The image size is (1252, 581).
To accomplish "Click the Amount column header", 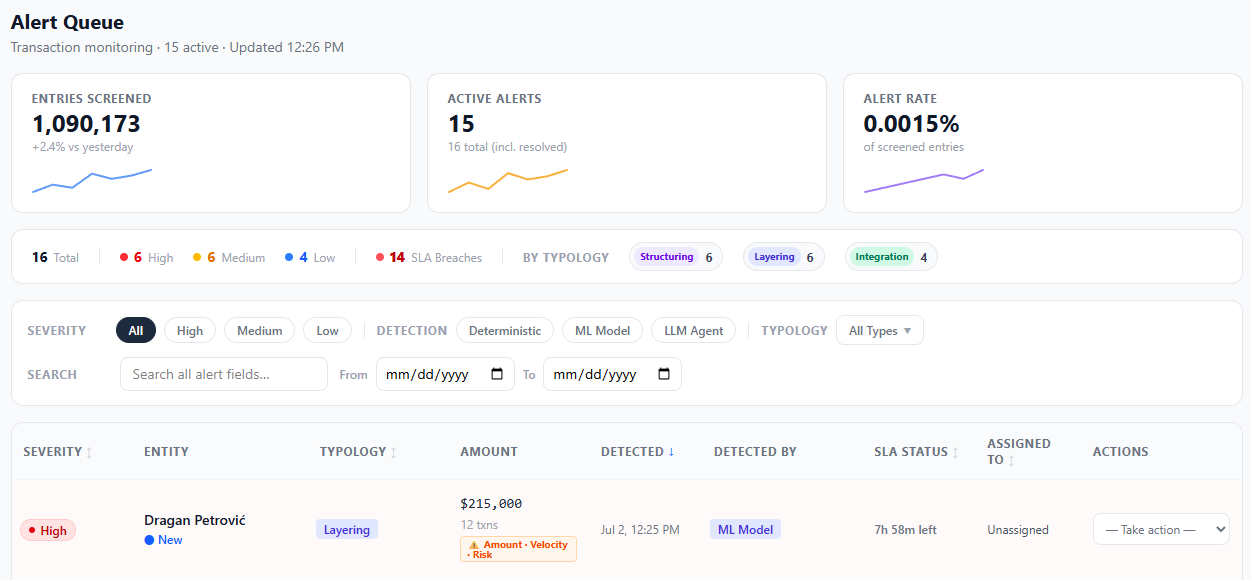I will tap(489, 452).
